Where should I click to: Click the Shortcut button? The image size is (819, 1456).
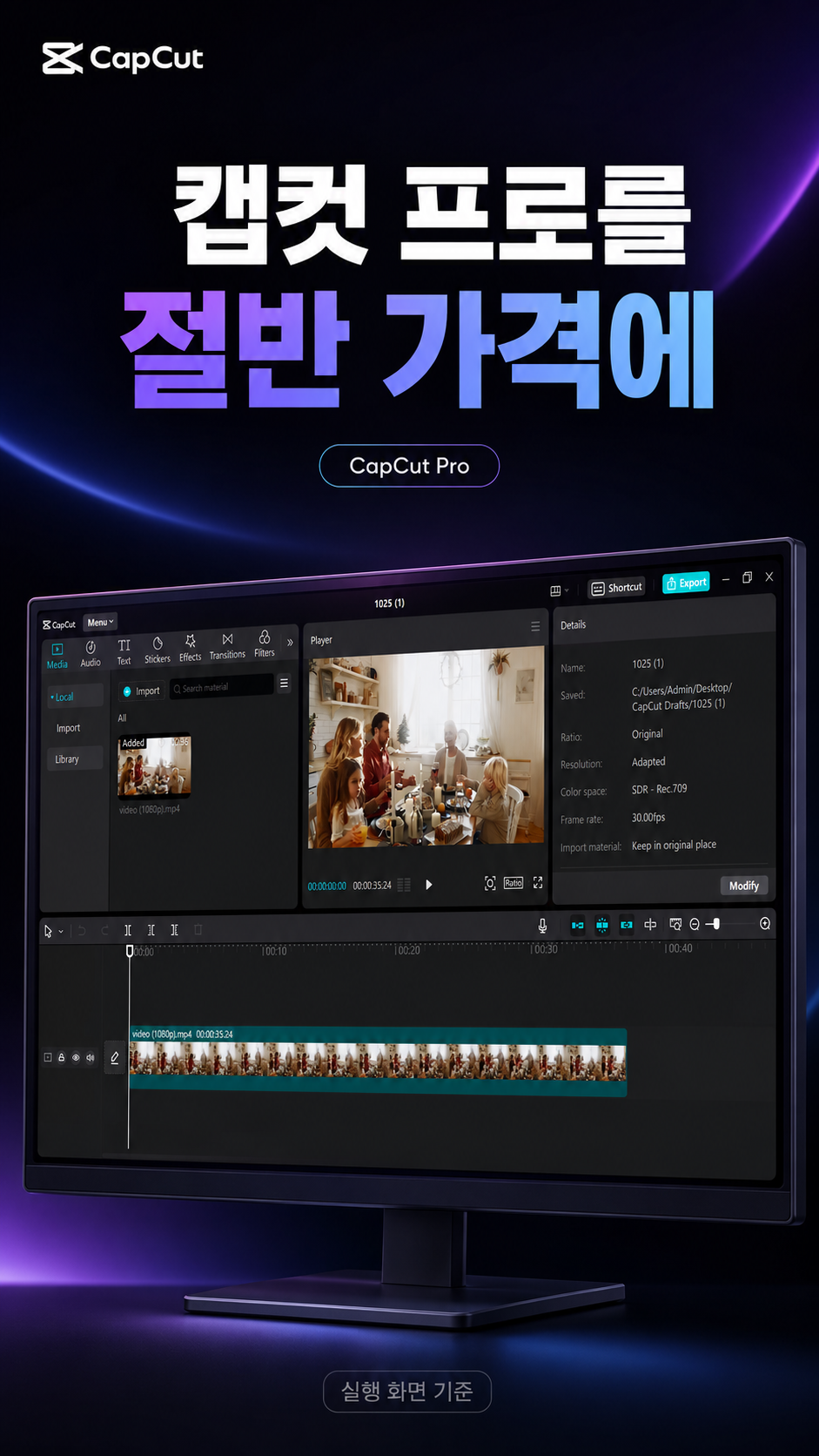click(x=616, y=588)
